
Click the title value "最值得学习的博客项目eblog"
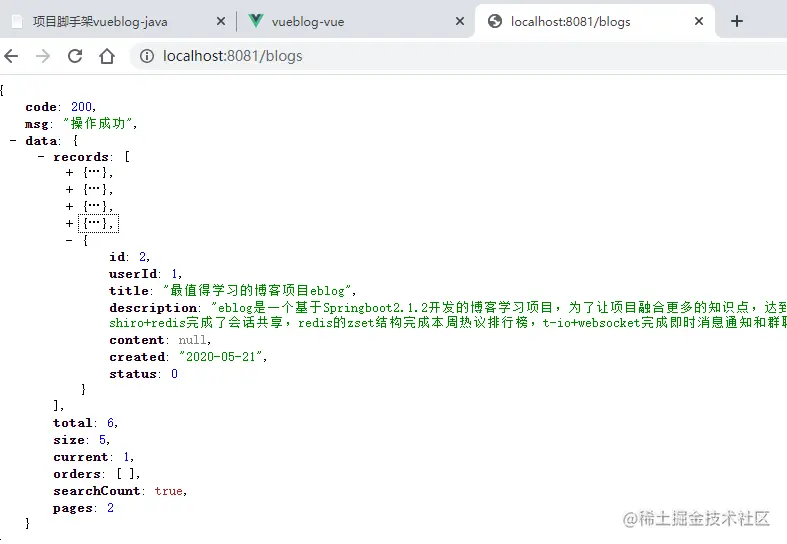[257, 291]
